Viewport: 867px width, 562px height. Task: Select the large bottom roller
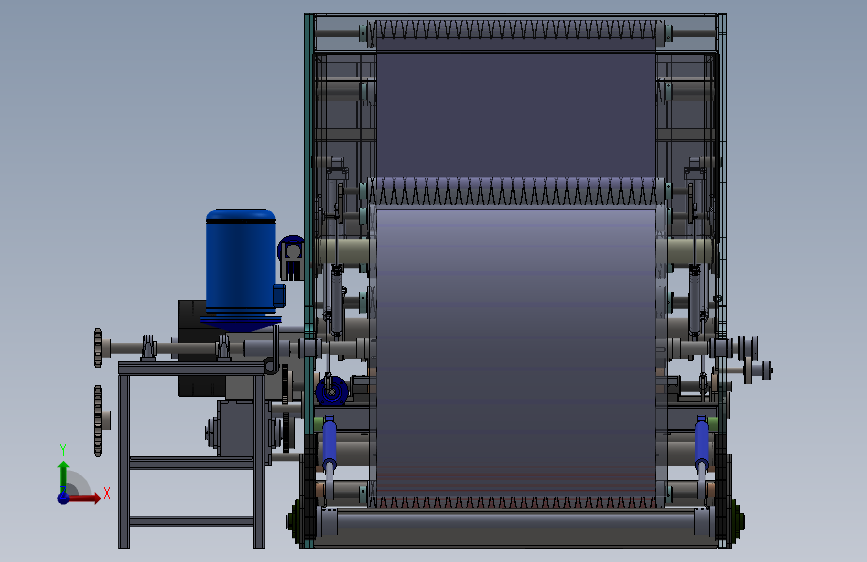tap(515, 523)
